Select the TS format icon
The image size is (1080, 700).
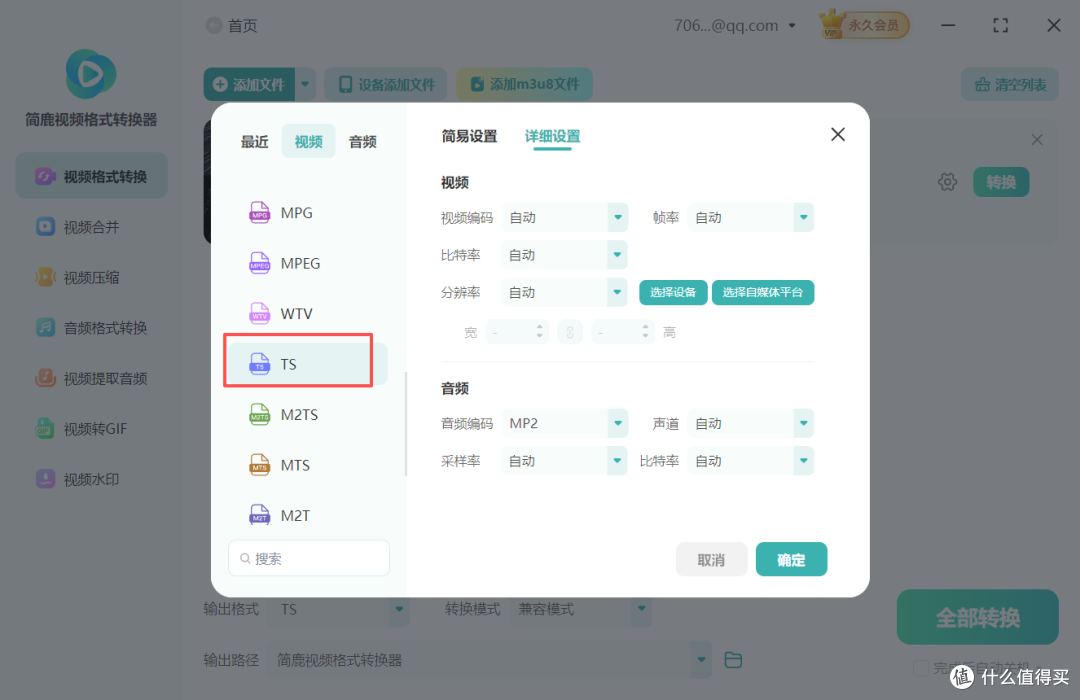click(x=259, y=363)
